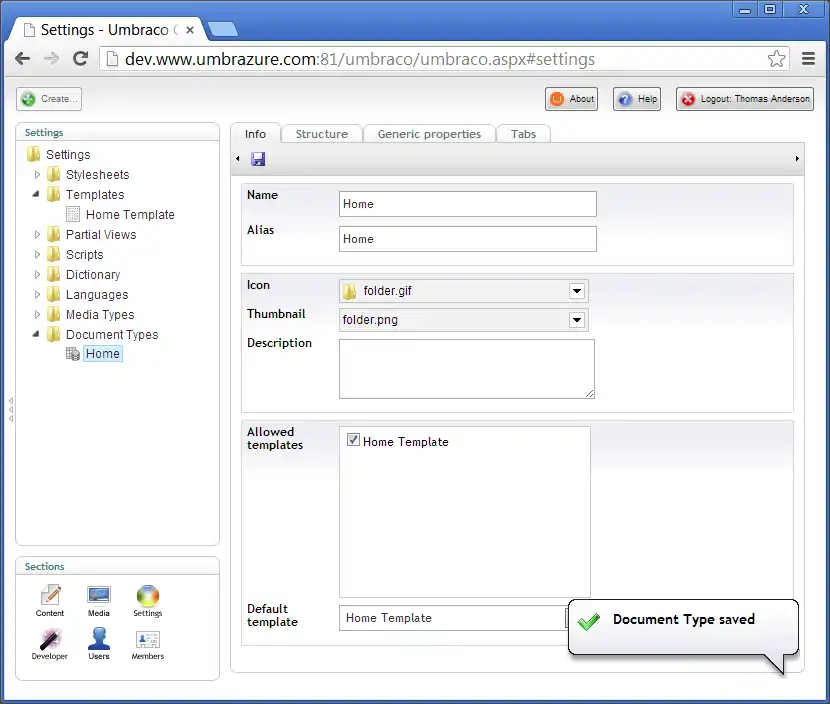Switch to the Tabs tab

(x=524, y=134)
